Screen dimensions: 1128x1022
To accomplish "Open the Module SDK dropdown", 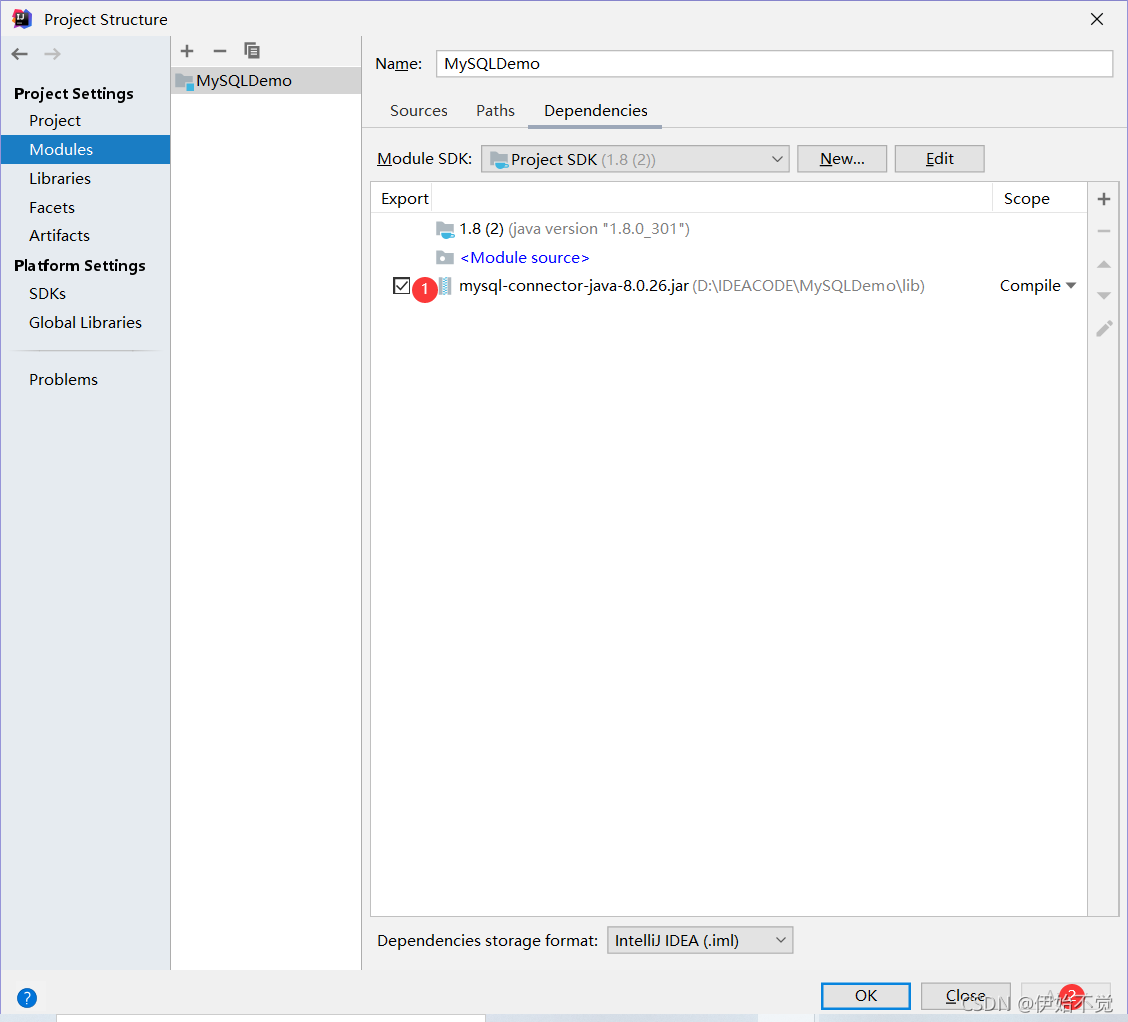I will click(x=634, y=159).
